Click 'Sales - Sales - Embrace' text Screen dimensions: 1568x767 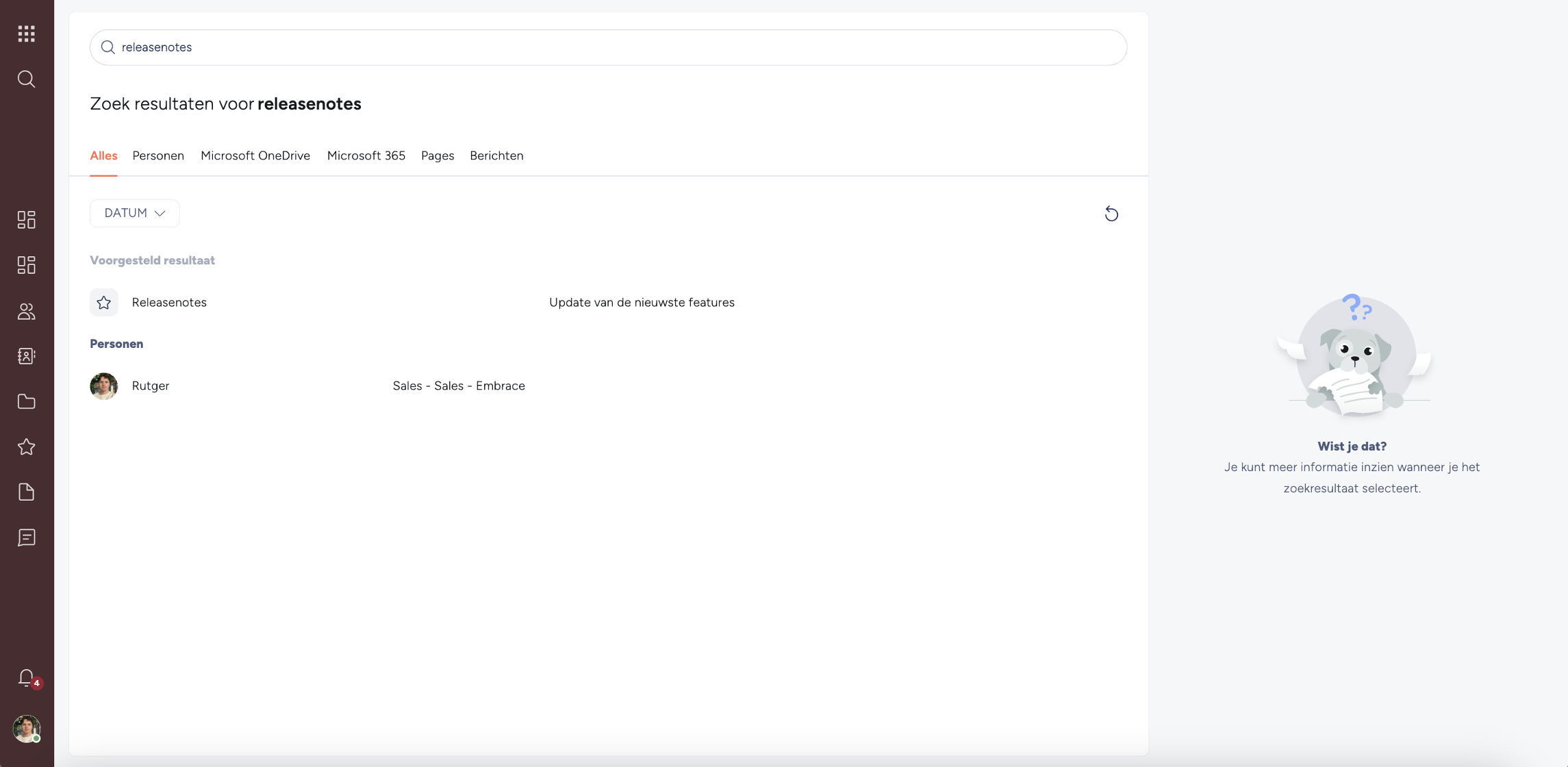pos(459,386)
